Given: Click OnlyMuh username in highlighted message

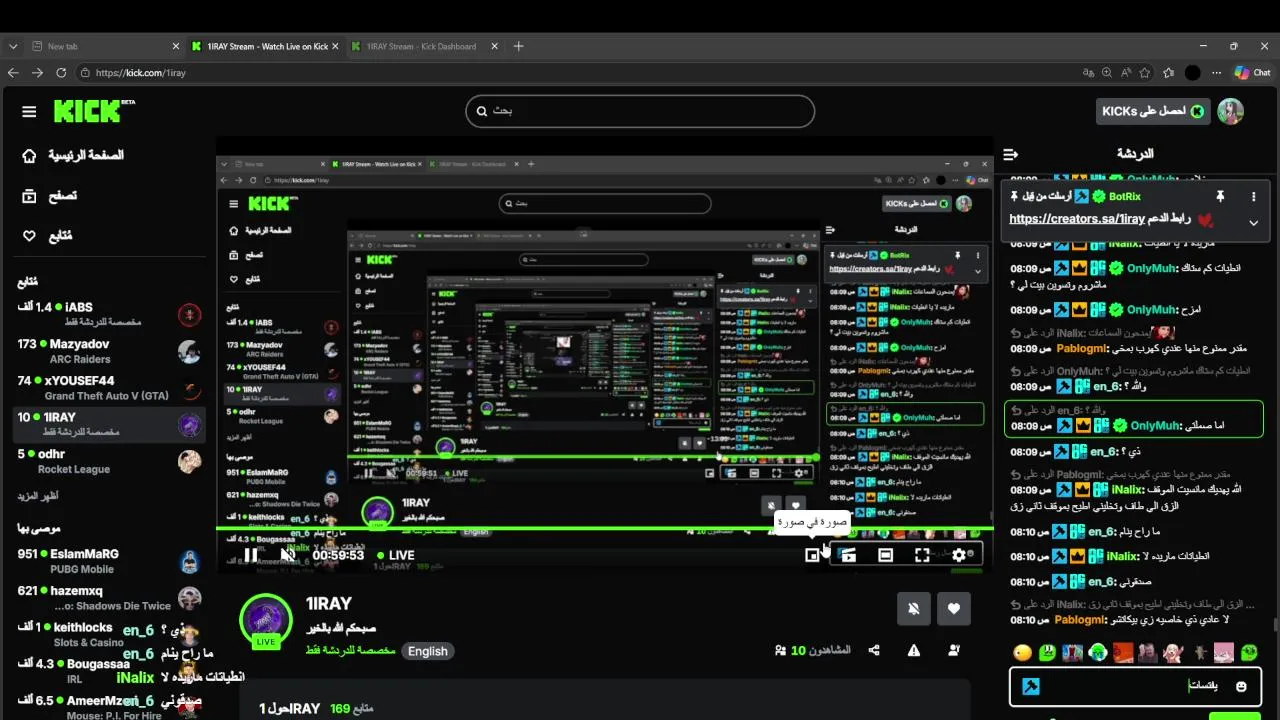Looking at the screenshot, I should pyautogui.click(x=1154, y=426).
